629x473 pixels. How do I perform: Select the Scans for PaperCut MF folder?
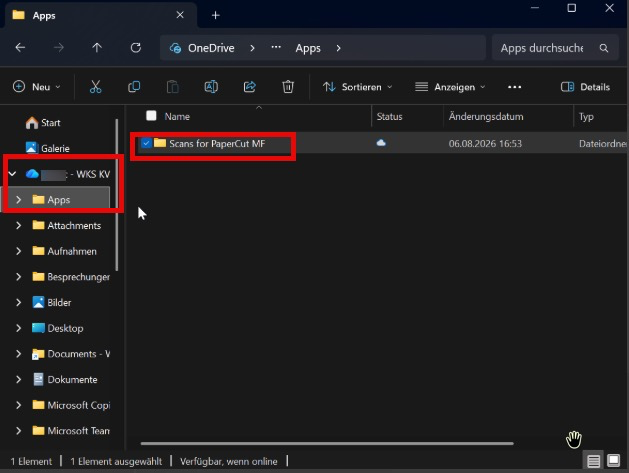pyautogui.click(x=217, y=143)
